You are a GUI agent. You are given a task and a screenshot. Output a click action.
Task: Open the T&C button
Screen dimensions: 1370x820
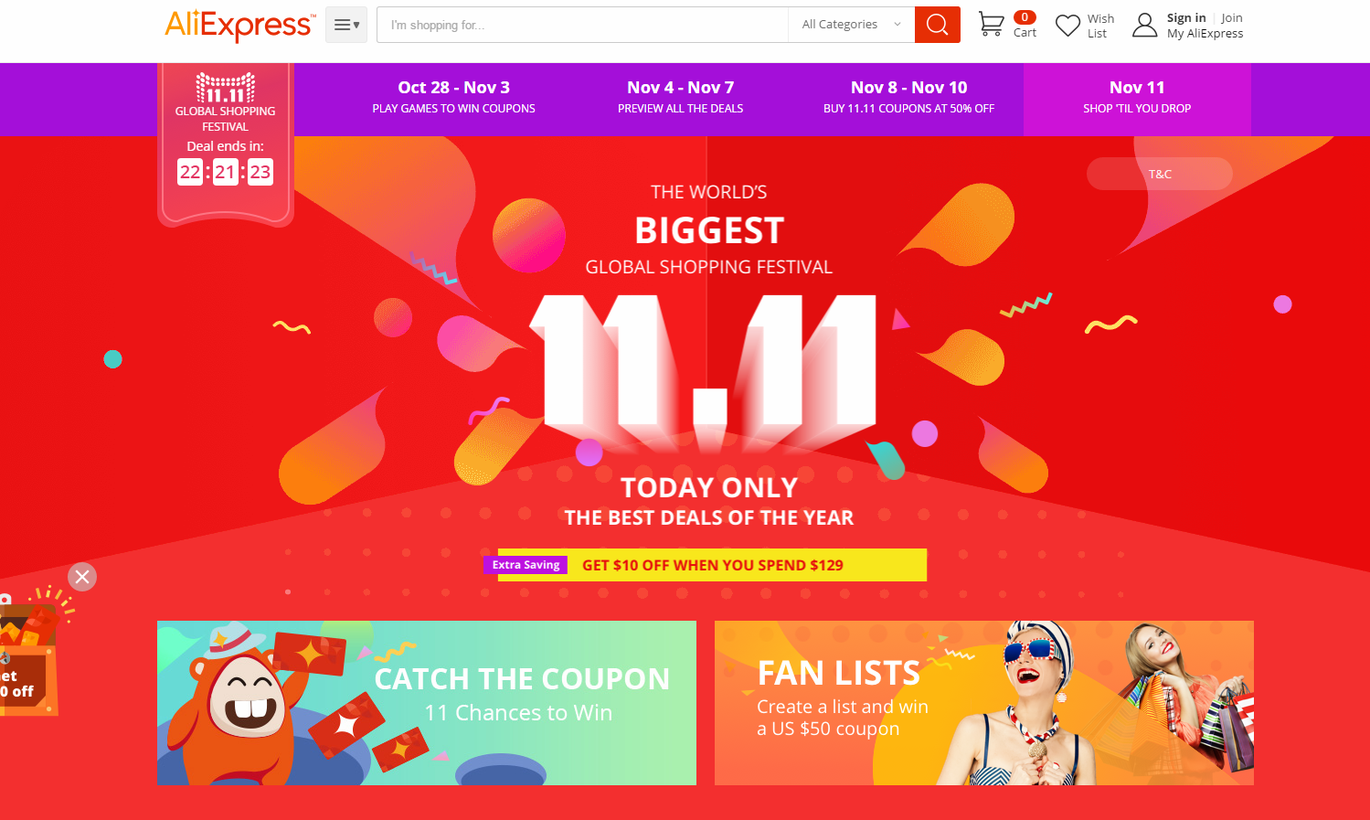coord(1160,174)
